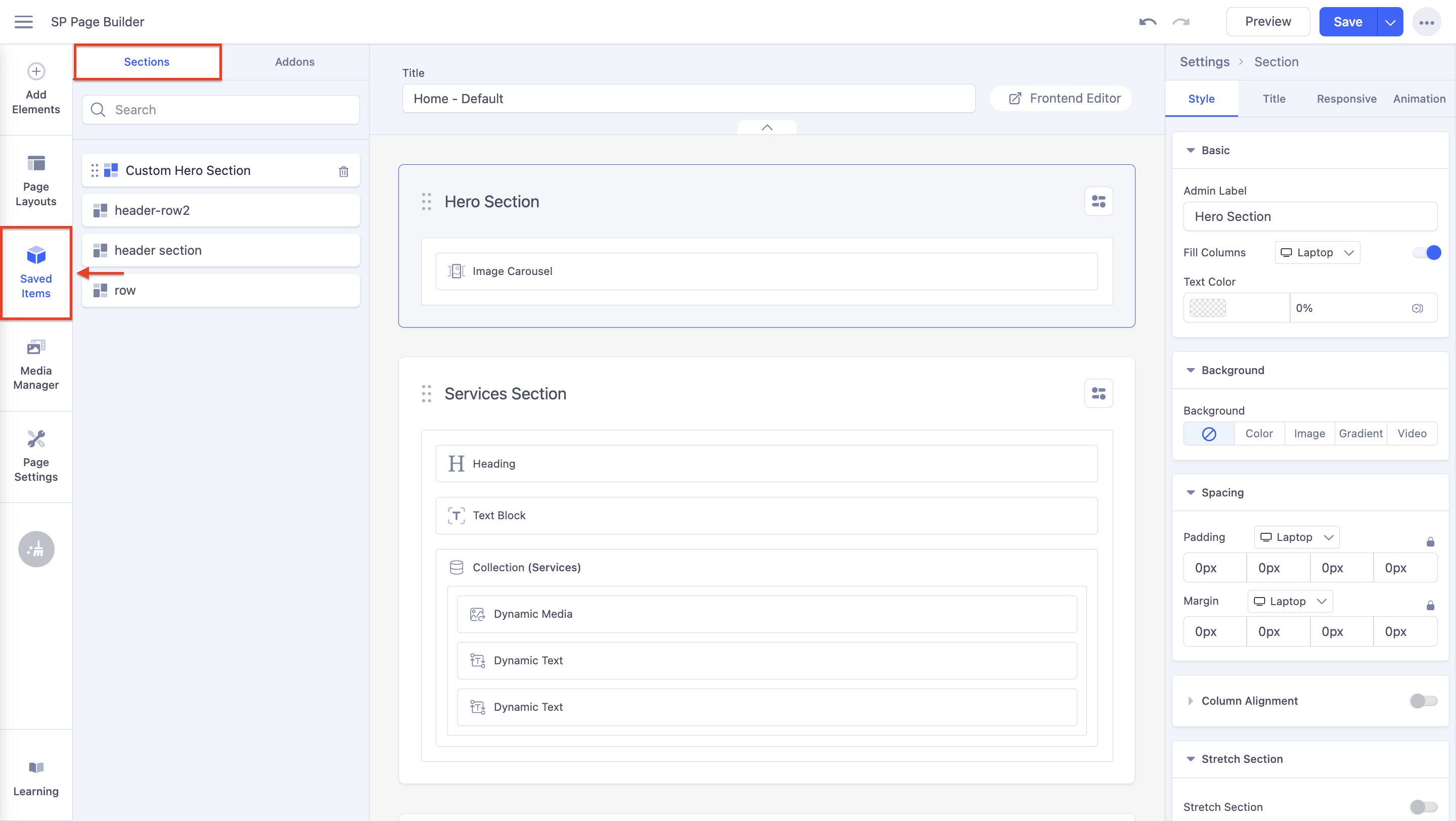
Task: Open the Responsive settings tab
Action: coord(1346,99)
